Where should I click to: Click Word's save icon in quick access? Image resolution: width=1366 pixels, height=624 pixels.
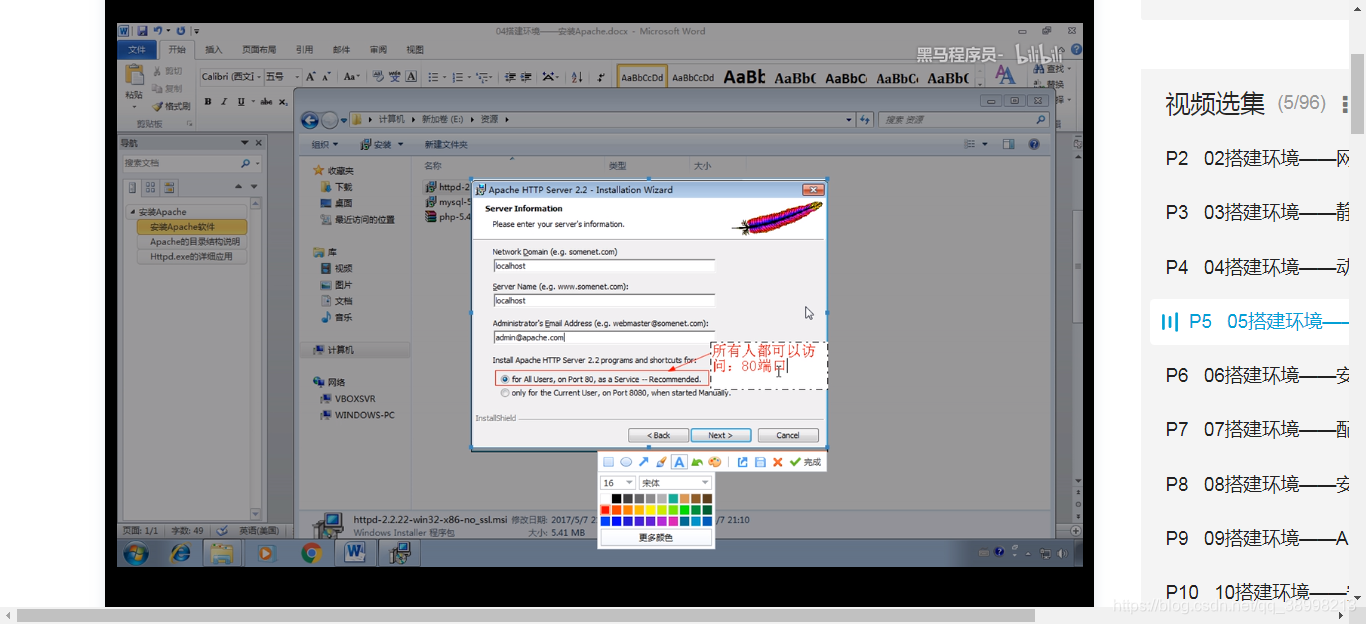click(143, 31)
